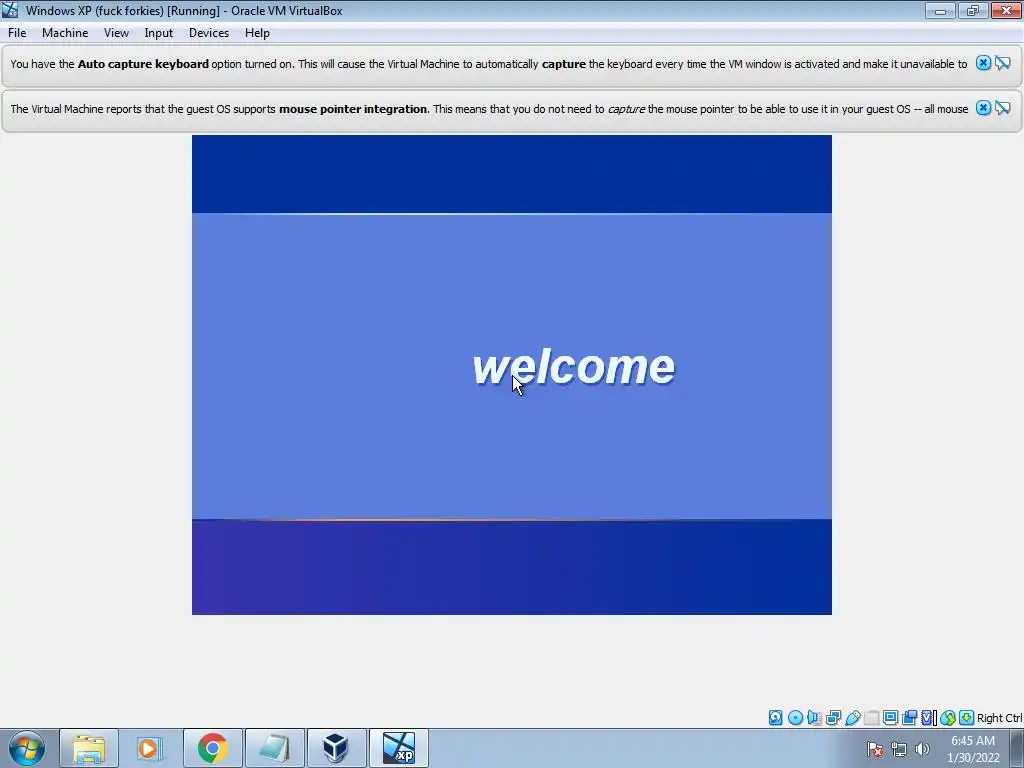Viewport: 1024px width, 768px height.
Task: Open Google Chrome from the taskbar
Action: [212, 748]
